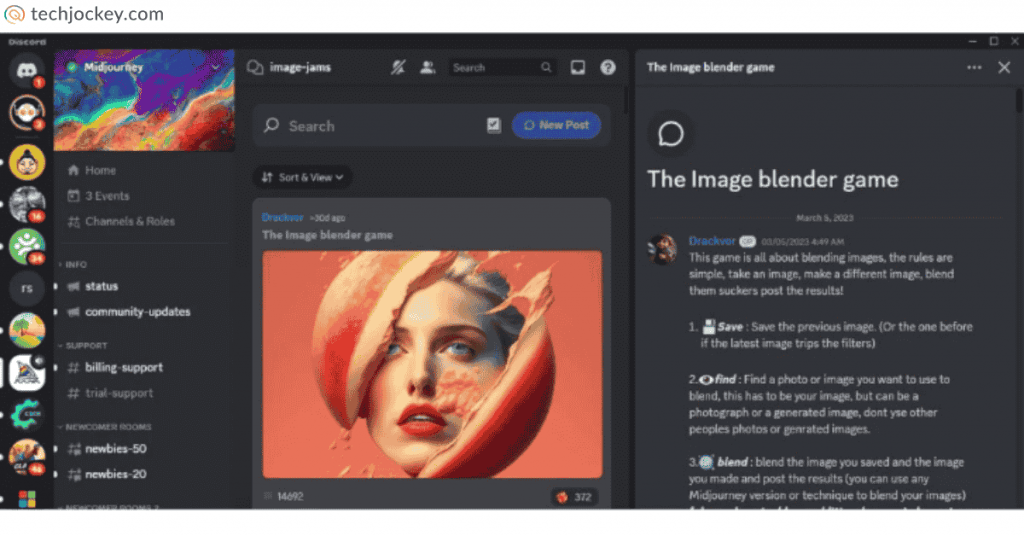Open the billing-support channel
Screen dimensions: 1024x536
point(123,367)
